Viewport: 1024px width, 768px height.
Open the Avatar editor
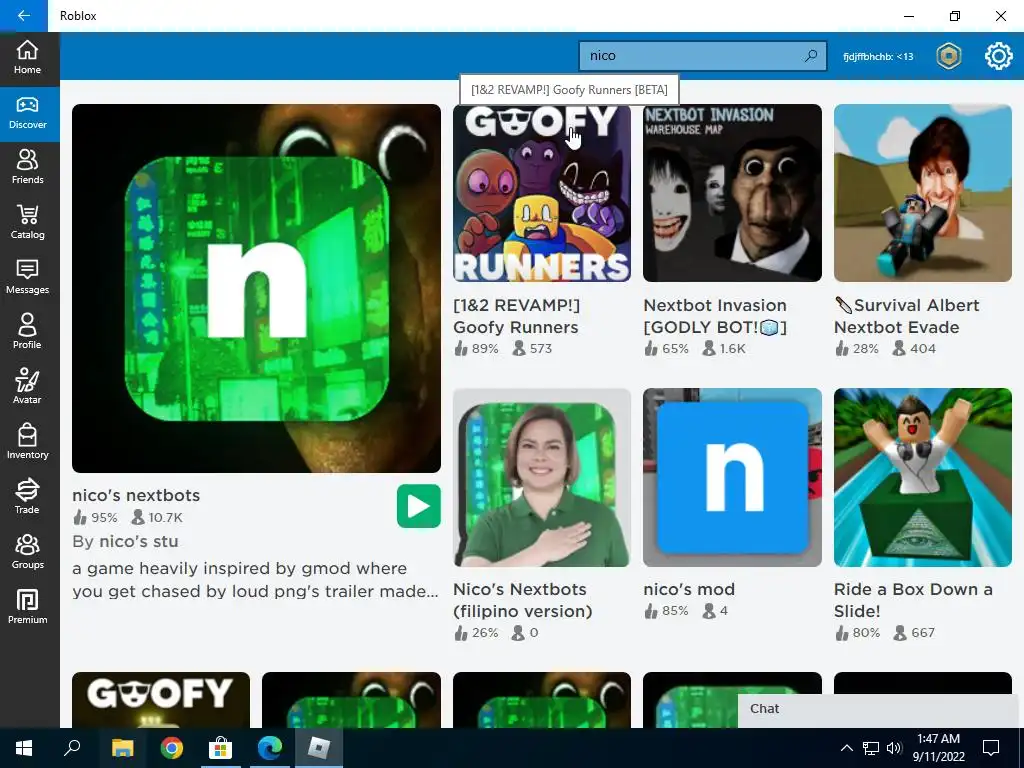coord(27,388)
